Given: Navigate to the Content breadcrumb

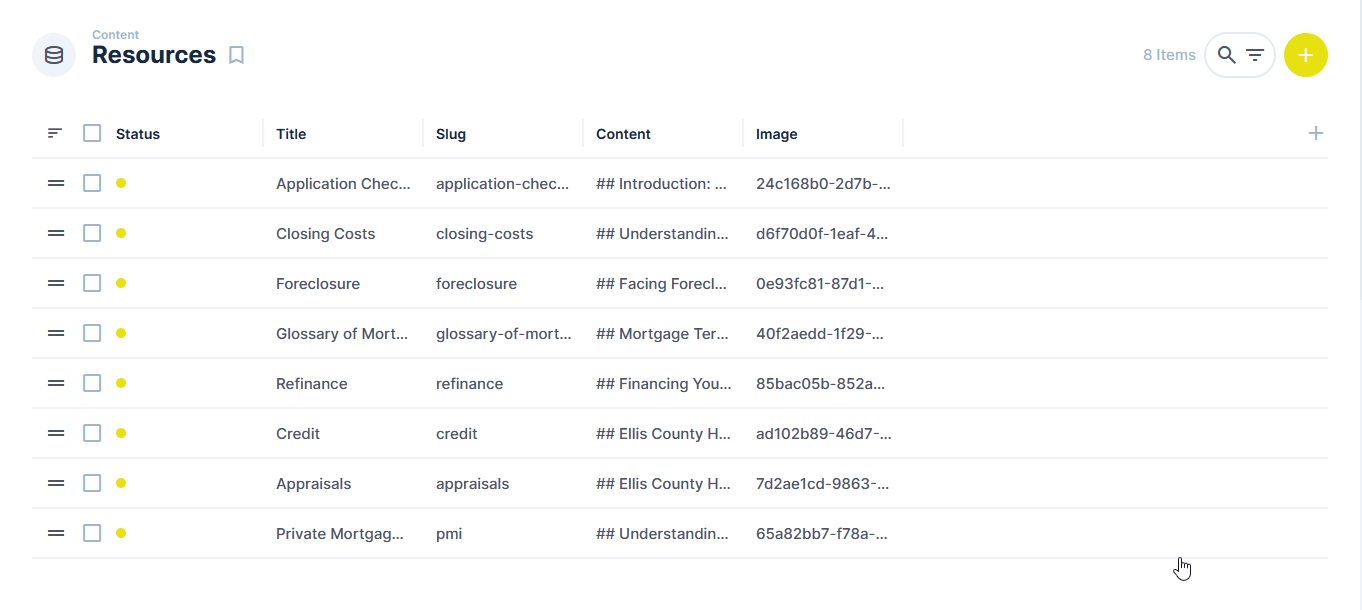Looking at the screenshot, I should coord(116,34).
